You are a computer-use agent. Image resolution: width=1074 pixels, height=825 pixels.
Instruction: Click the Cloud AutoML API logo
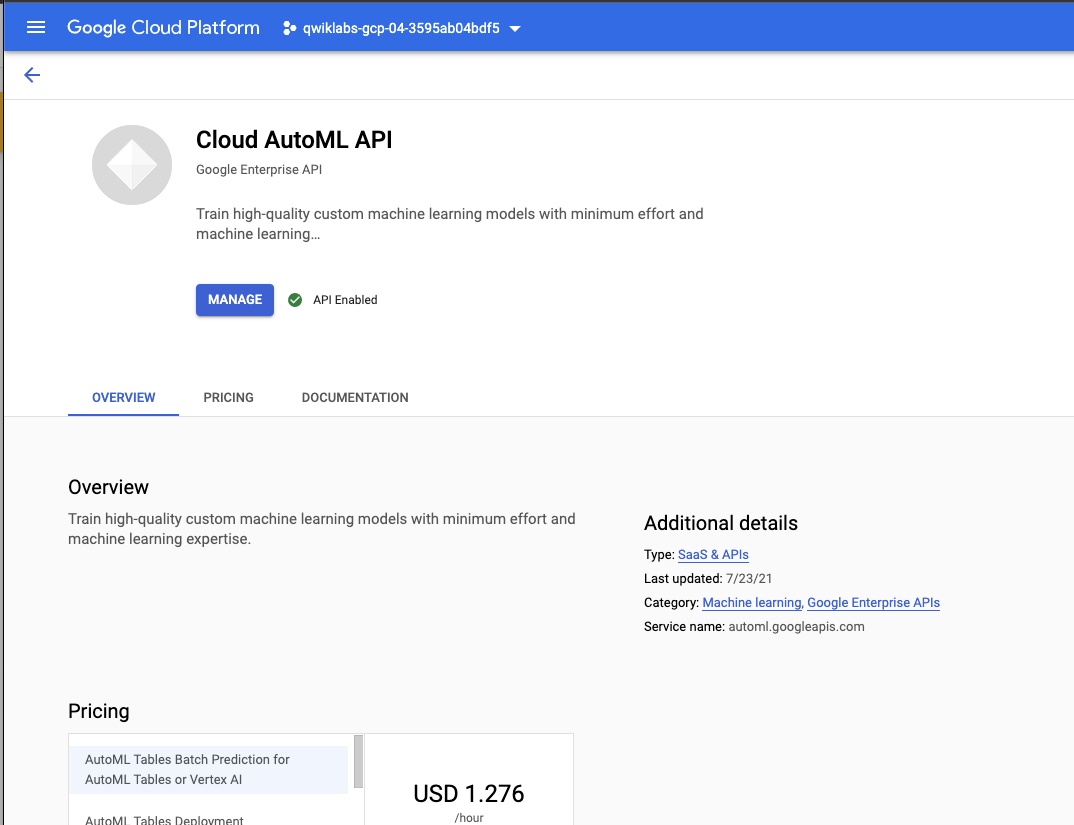[132, 164]
